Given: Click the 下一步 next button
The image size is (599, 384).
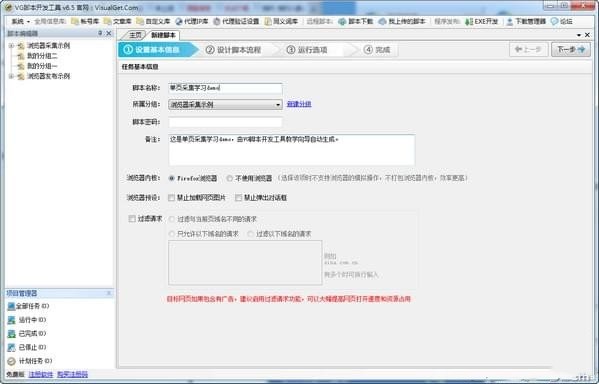Looking at the screenshot, I should tap(571, 50).
